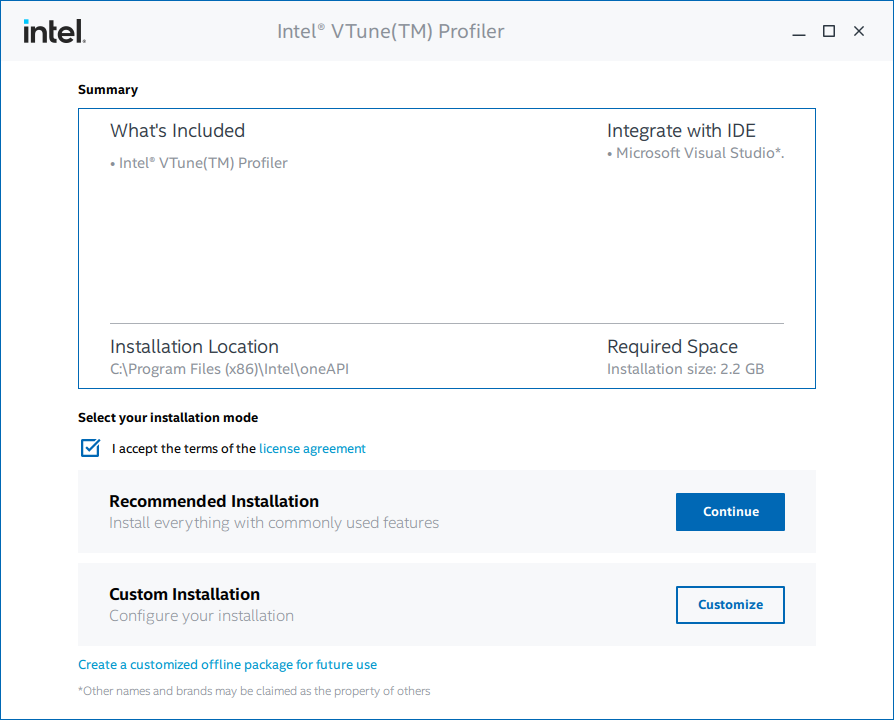Click the Installation size 2.2 GB text
894x720 pixels.
(685, 369)
